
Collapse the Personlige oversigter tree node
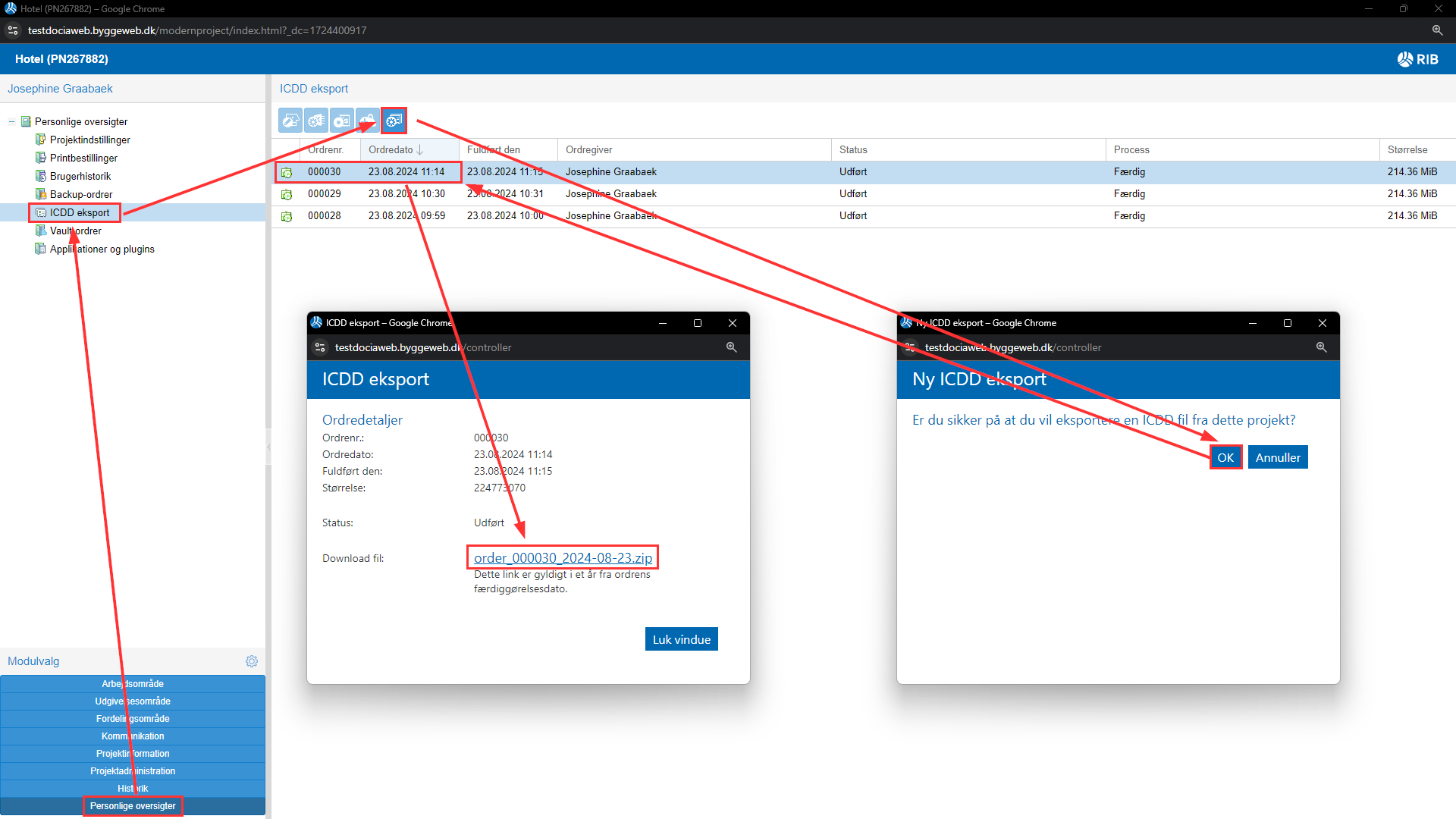pyautogui.click(x=11, y=121)
